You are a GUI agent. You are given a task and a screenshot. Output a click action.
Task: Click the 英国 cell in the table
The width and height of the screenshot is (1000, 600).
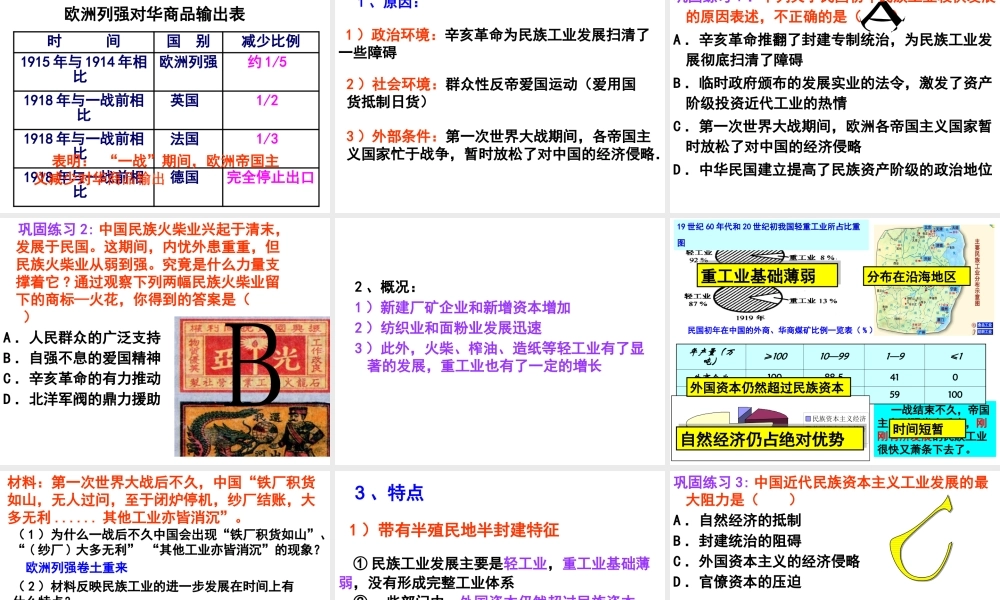click(x=184, y=100)
